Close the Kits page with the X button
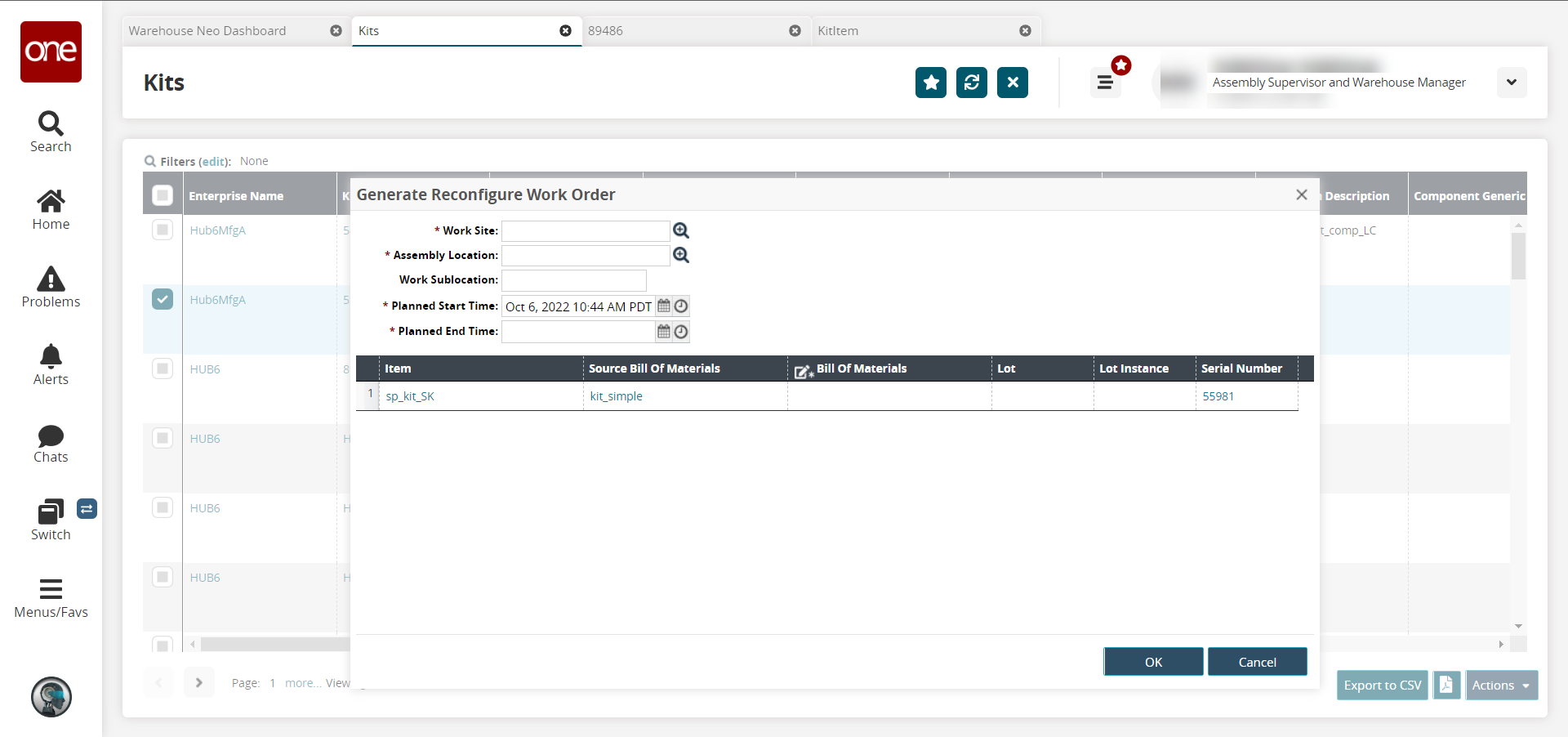 1013,83
